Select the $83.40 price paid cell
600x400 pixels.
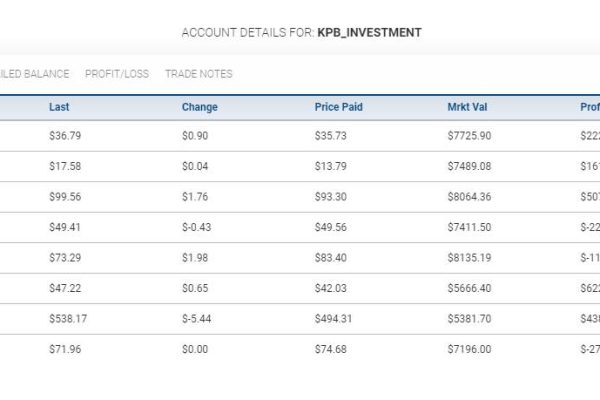point(331,258)
